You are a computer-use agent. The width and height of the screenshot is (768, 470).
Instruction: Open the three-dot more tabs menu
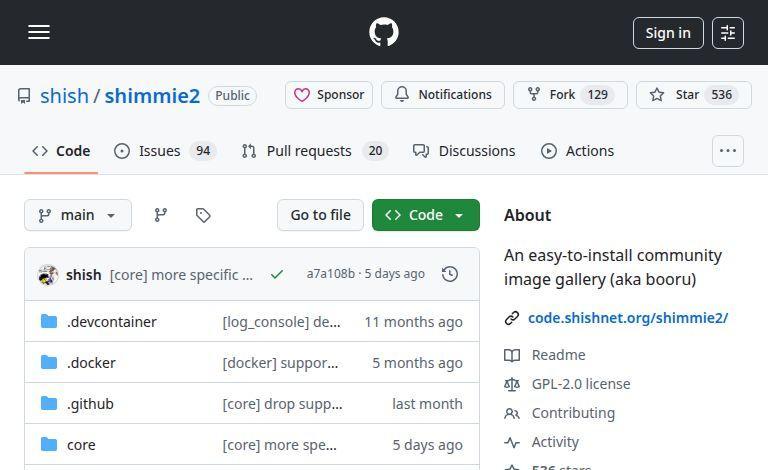pos(728,151)
